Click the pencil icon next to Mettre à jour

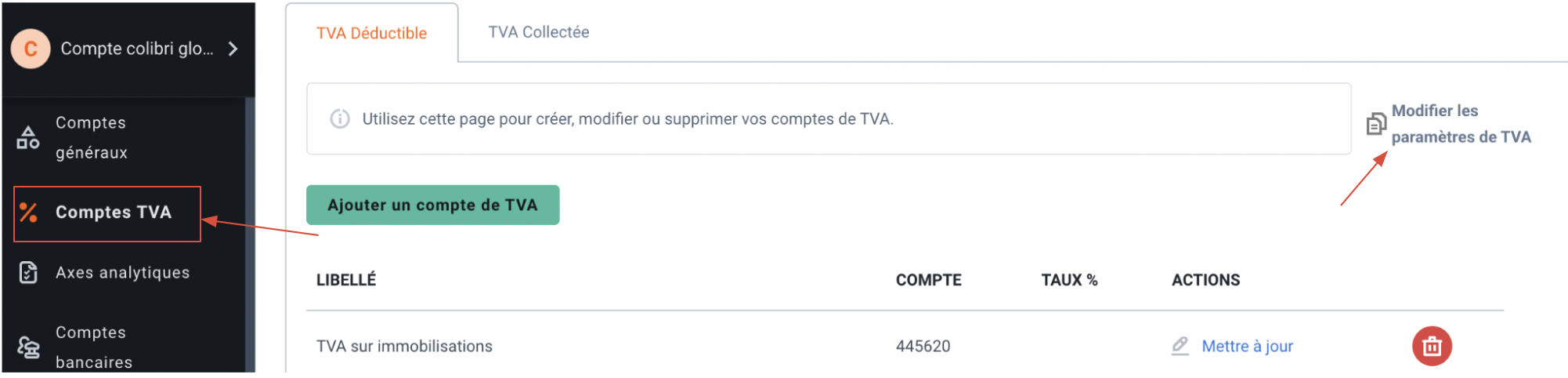(x=1180, y=346)
